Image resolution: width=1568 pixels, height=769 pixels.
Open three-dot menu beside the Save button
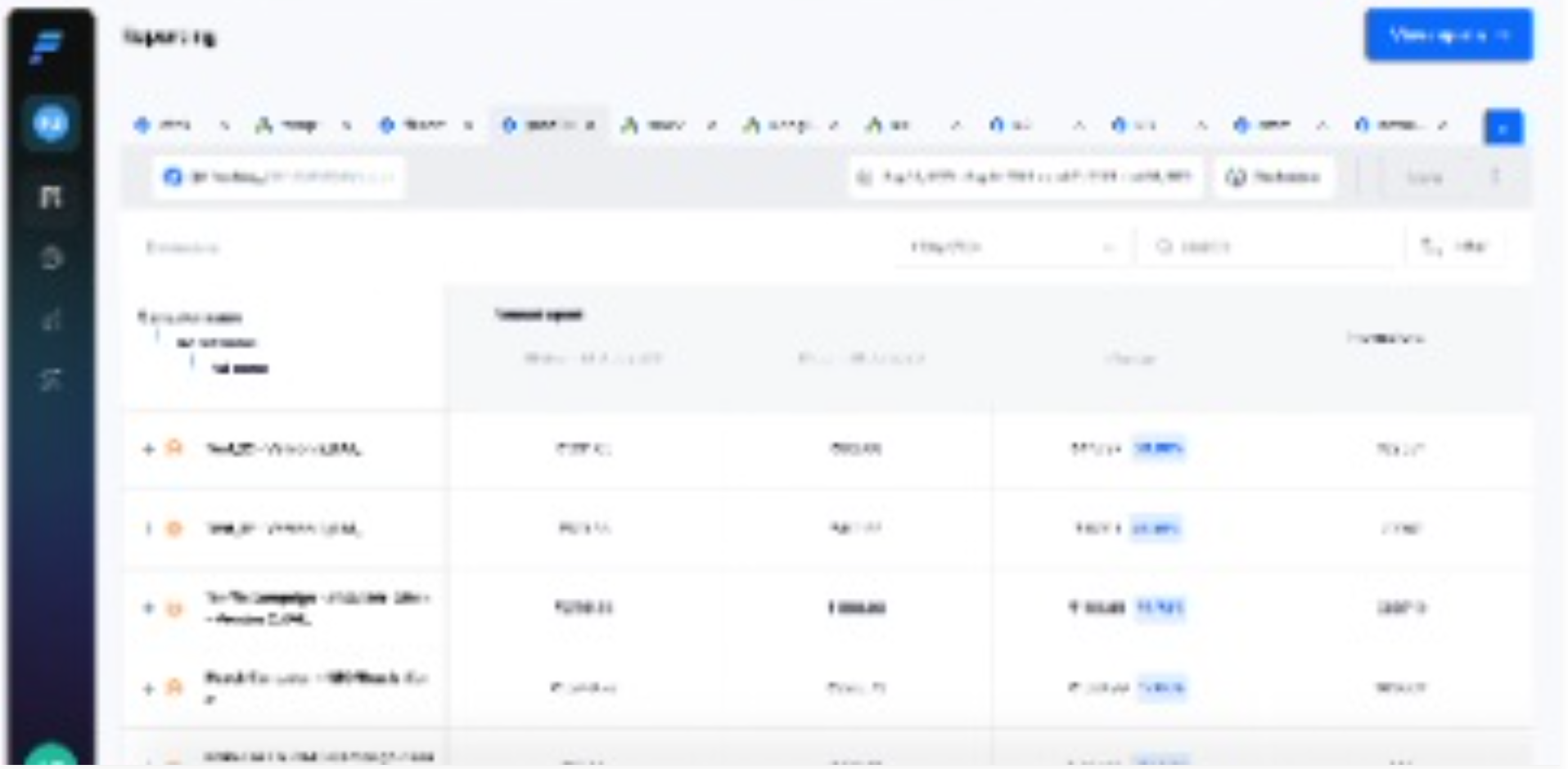(x=1495, y=177)
